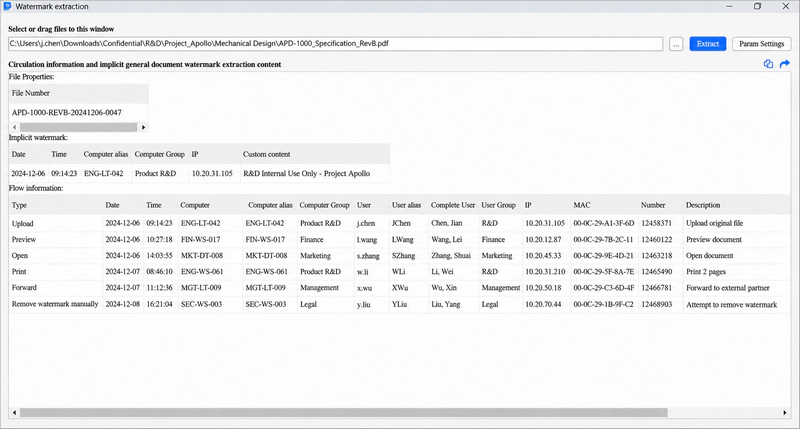Click the User Group column header
800x429 pixels.
coord(498,205)
